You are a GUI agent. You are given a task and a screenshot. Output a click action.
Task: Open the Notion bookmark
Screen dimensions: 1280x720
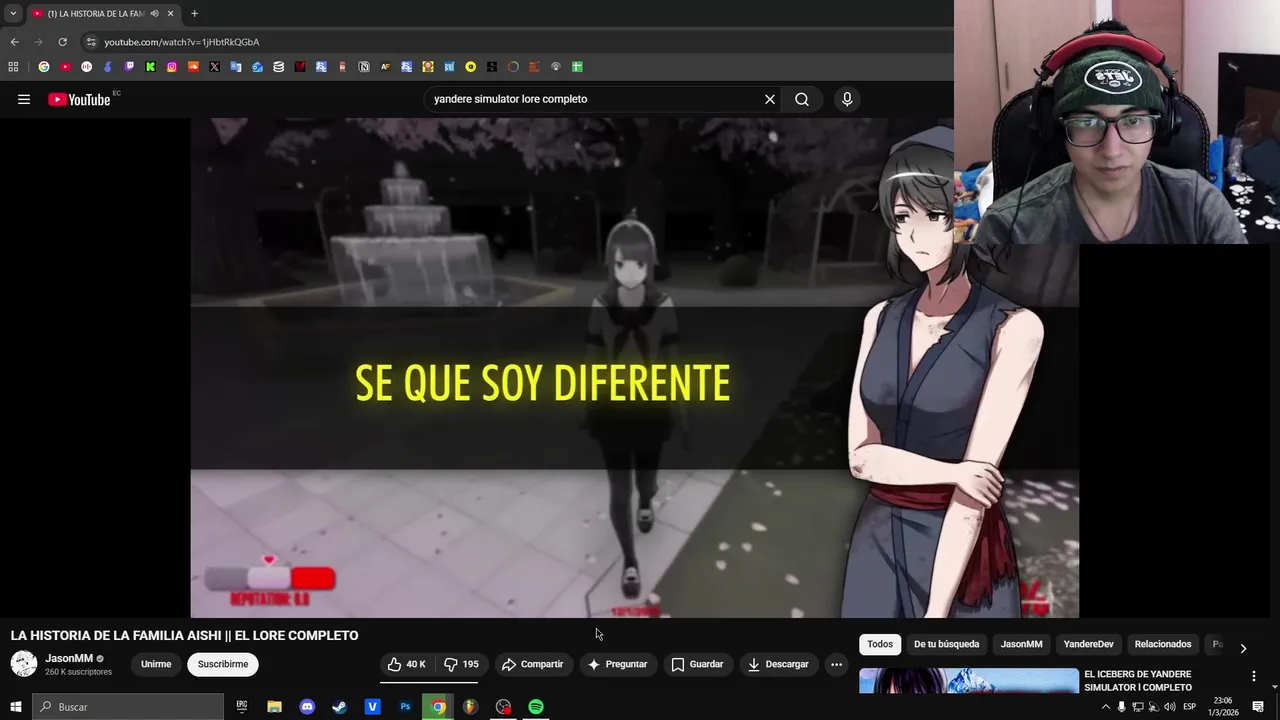[364, 67]
